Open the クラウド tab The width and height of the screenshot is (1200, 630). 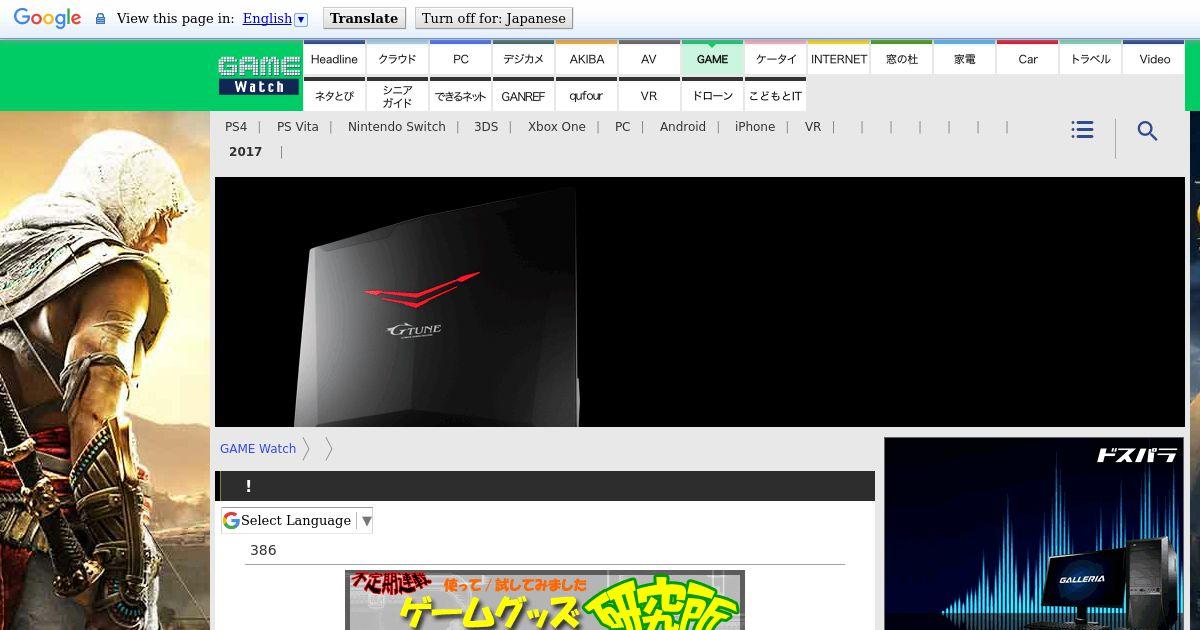tap(397, 58)
